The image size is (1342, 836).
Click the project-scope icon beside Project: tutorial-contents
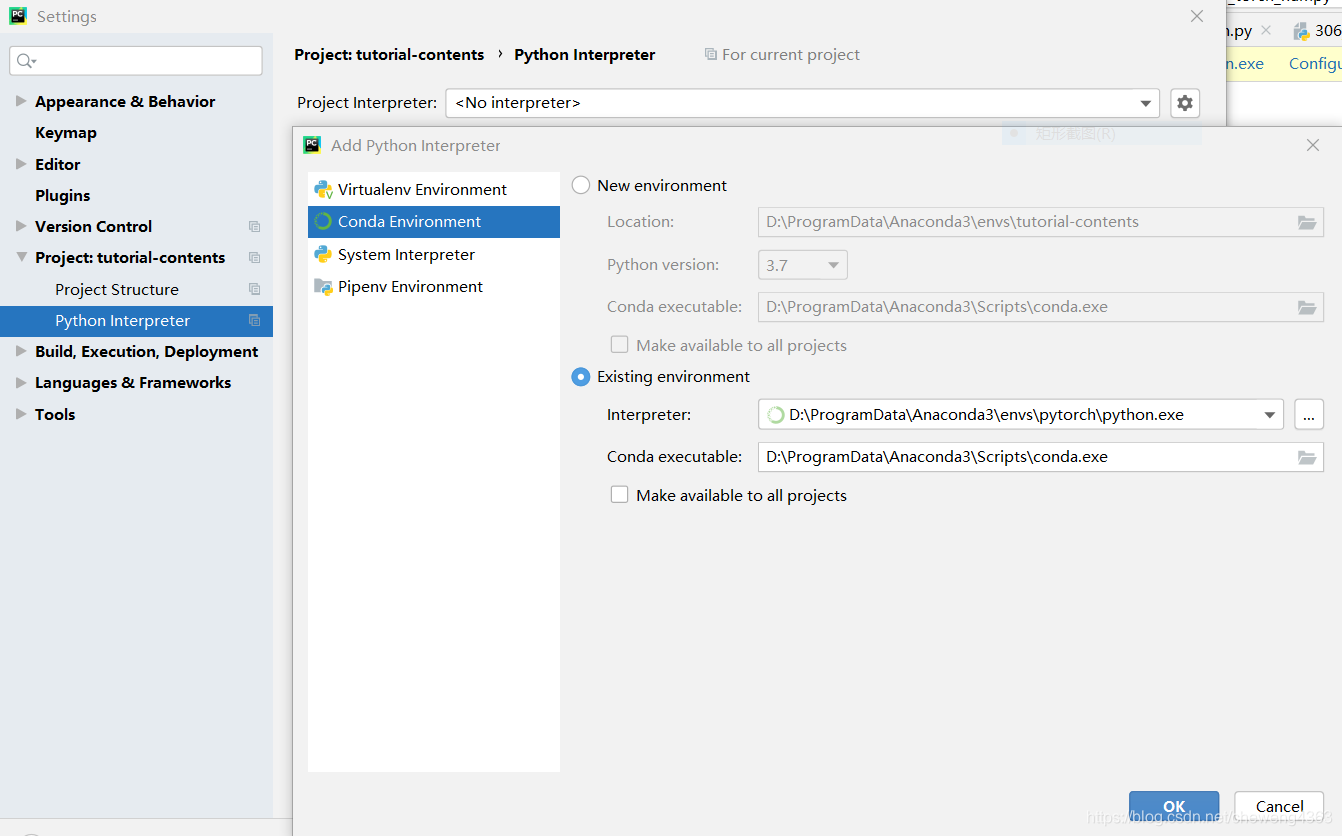(254, 258)
